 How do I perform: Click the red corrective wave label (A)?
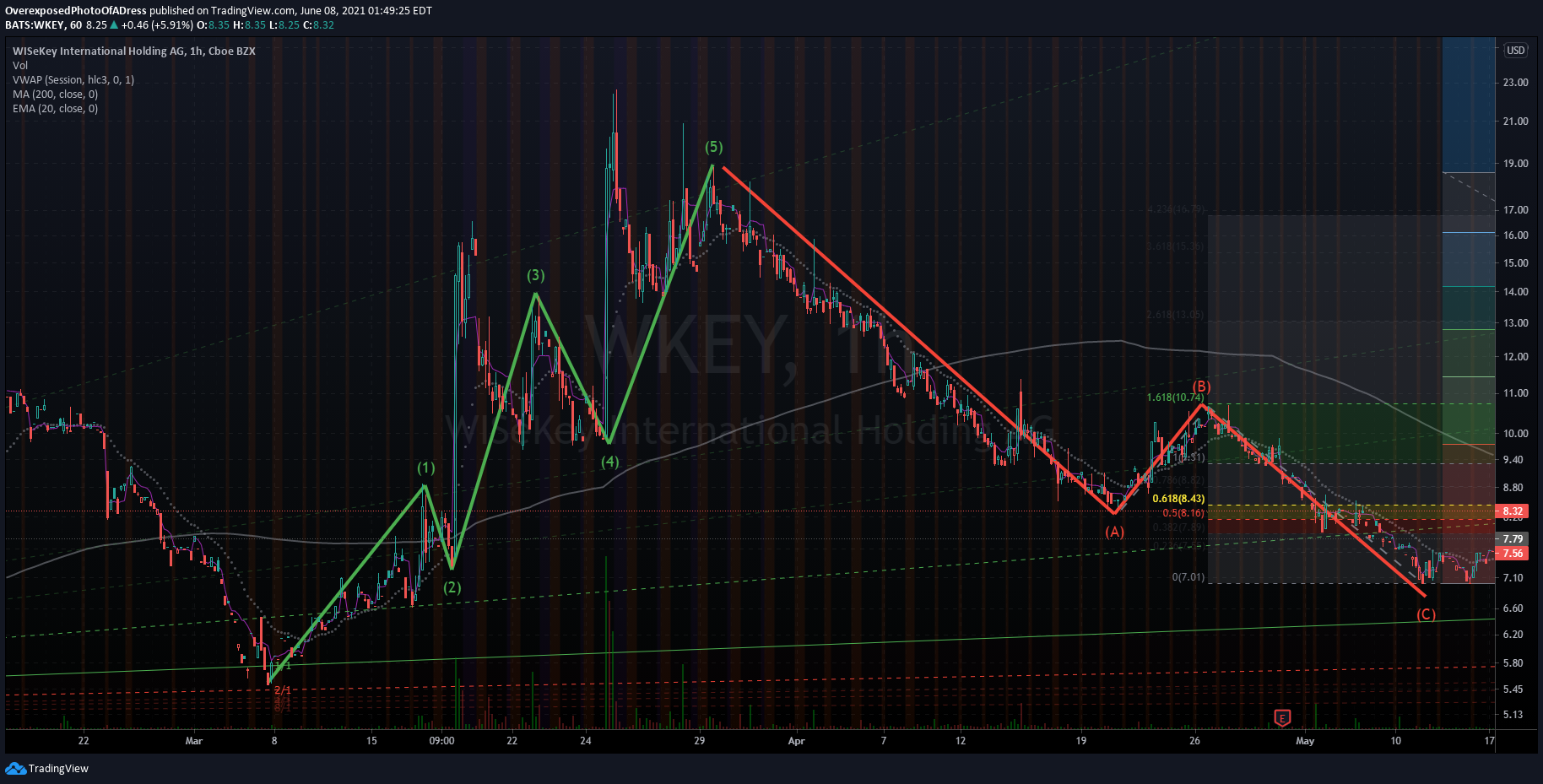point(1115,532)
